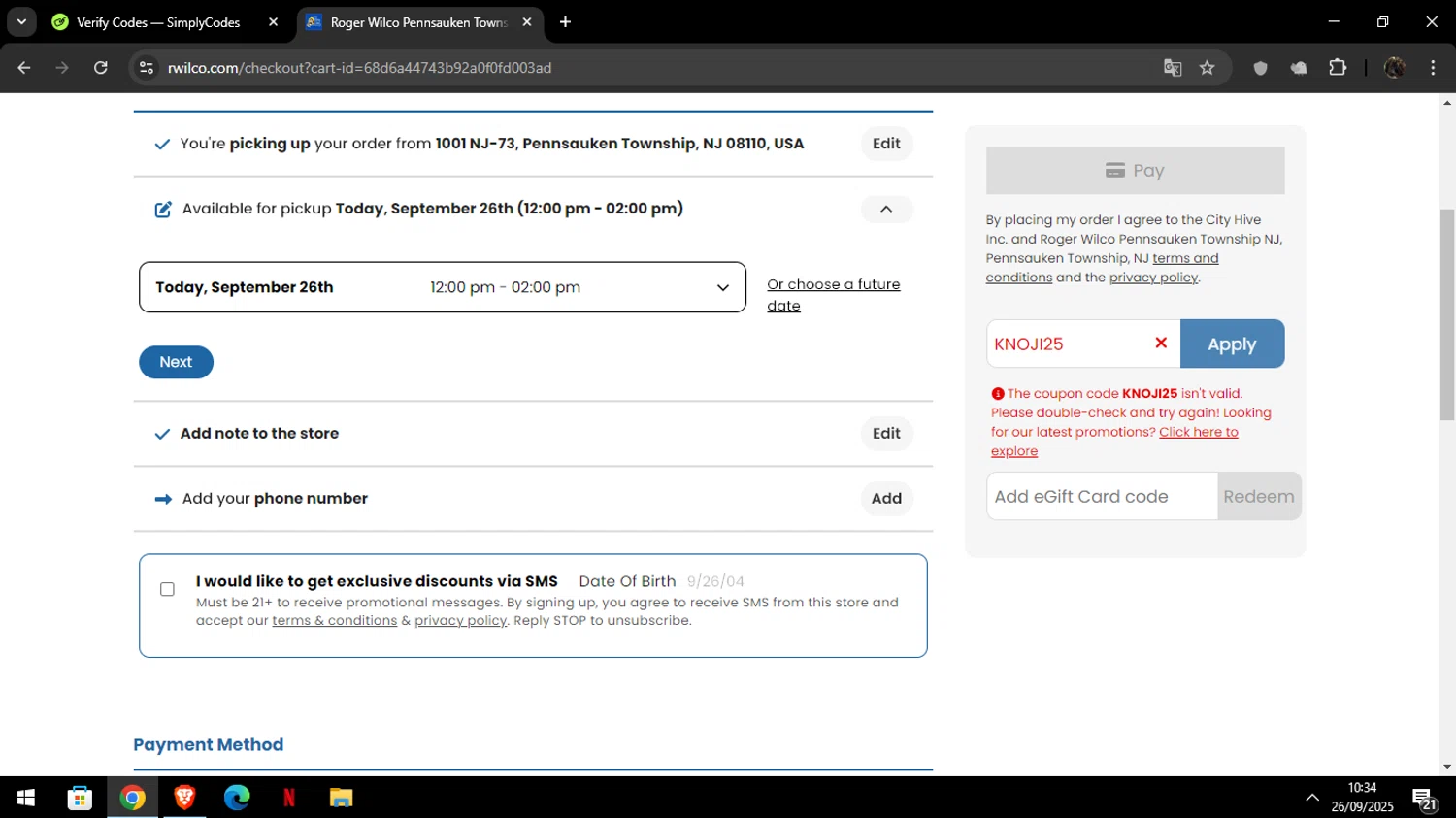Click the Next button
1456x818 pixels.
tap(176, 362)
